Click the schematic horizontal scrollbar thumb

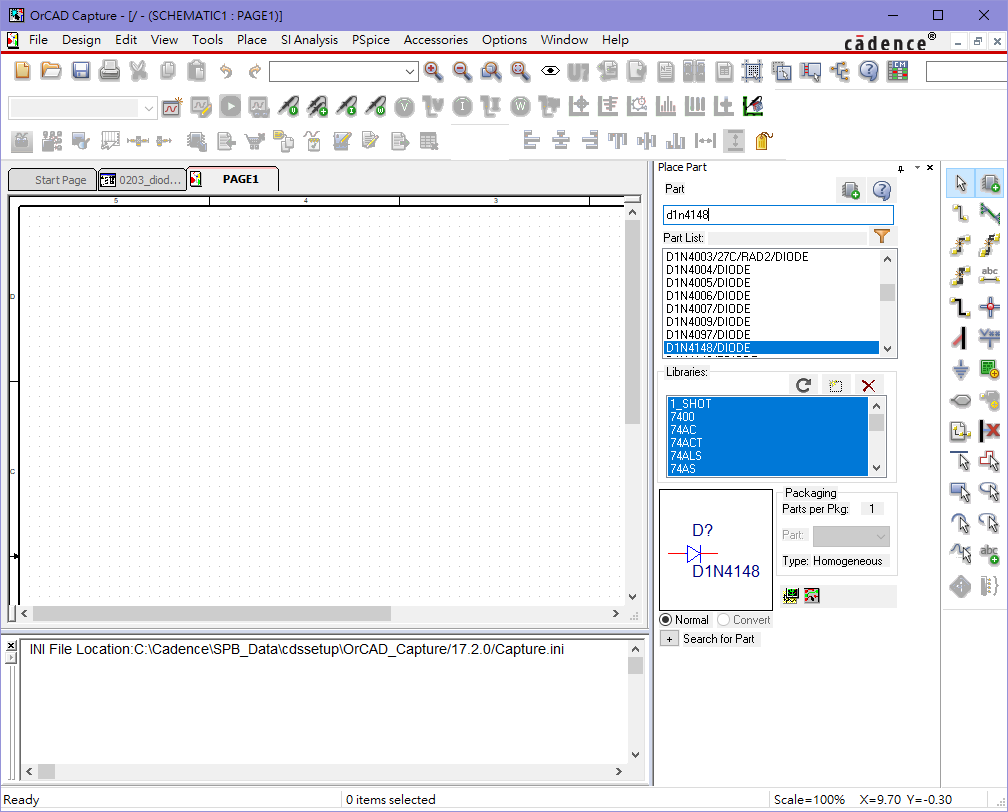pyautogui.click(x=212, y=613)
